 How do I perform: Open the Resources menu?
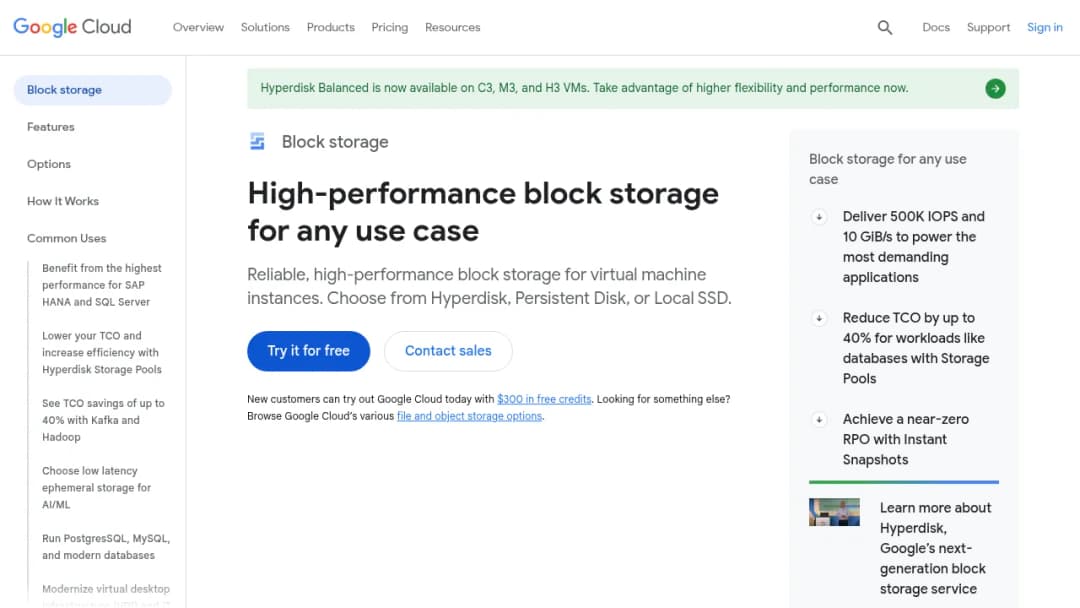[x=453, y=28]
